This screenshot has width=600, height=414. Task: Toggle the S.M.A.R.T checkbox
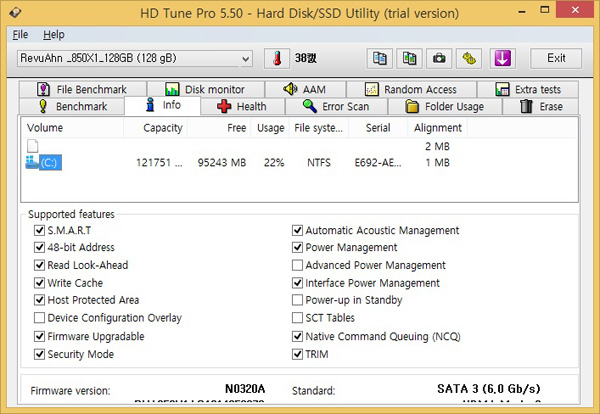pos(39,230)
